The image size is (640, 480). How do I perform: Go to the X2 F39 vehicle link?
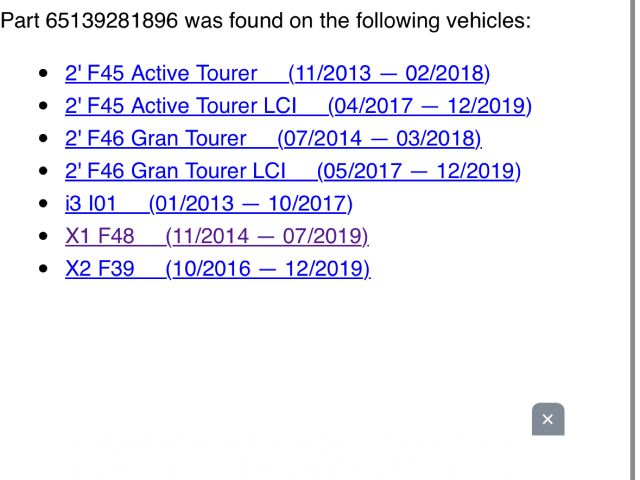pyautogui.click(x=99, y=269)
